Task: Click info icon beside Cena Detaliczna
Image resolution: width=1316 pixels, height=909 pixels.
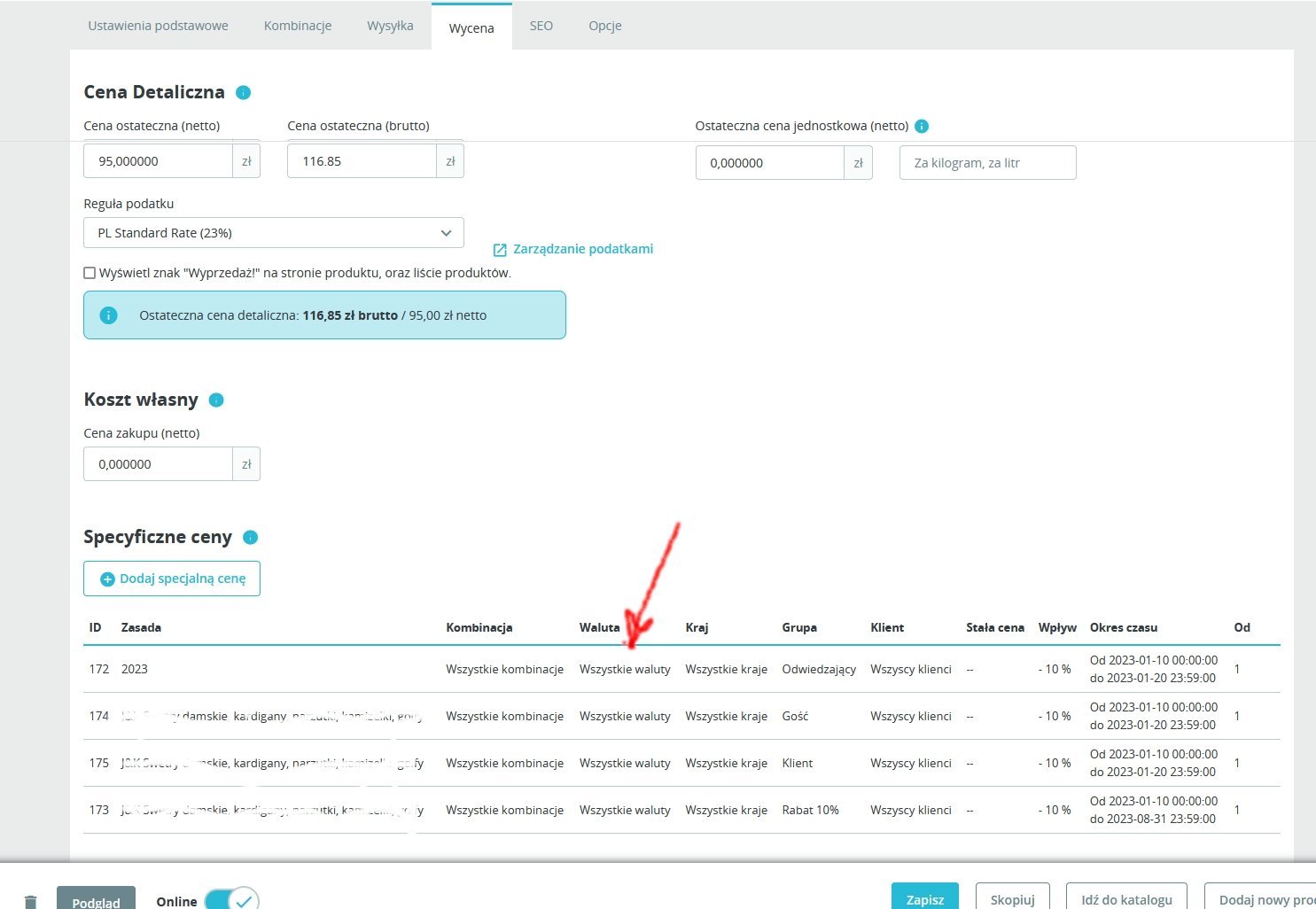Action: pyautogui.click(x=244, y=92)
